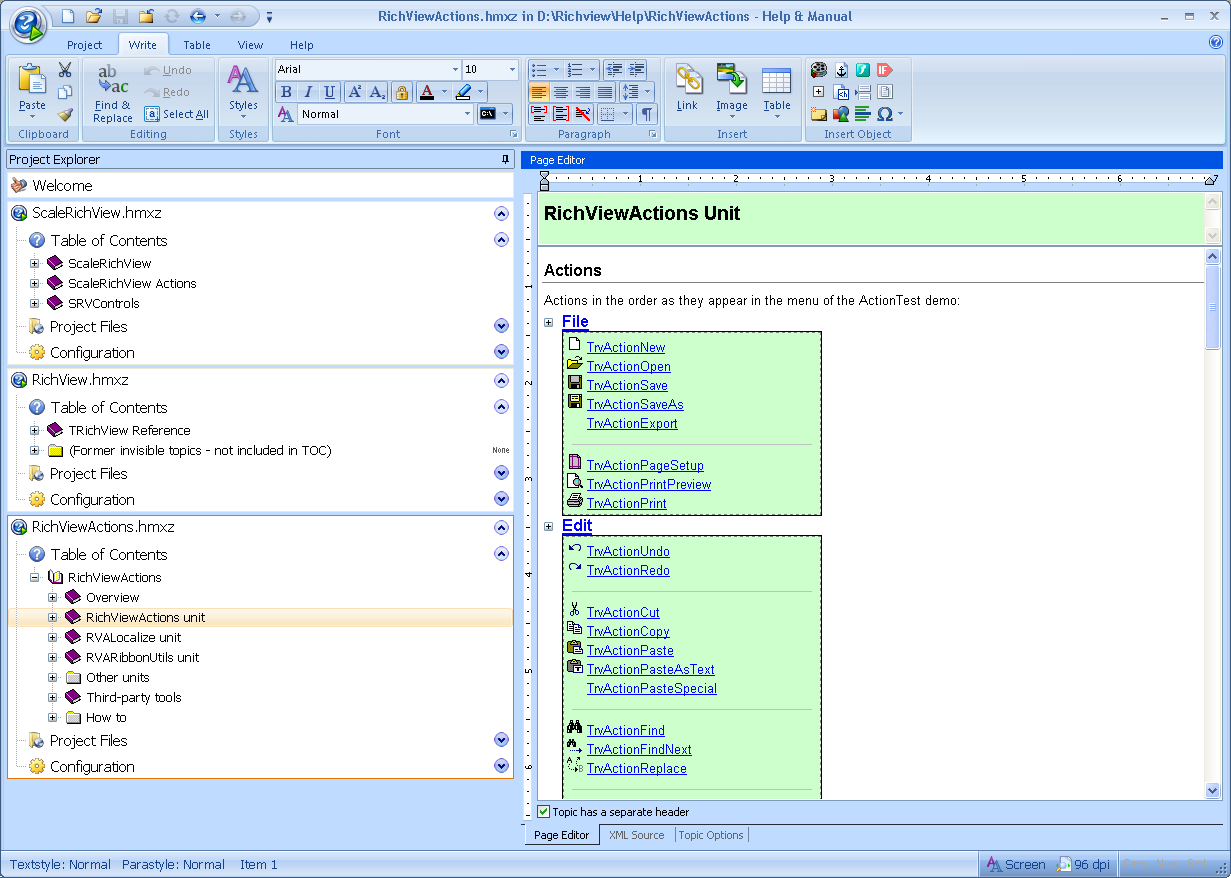
Task: Insert an anchor from the ribbon
Action: (x=841, y=70)
